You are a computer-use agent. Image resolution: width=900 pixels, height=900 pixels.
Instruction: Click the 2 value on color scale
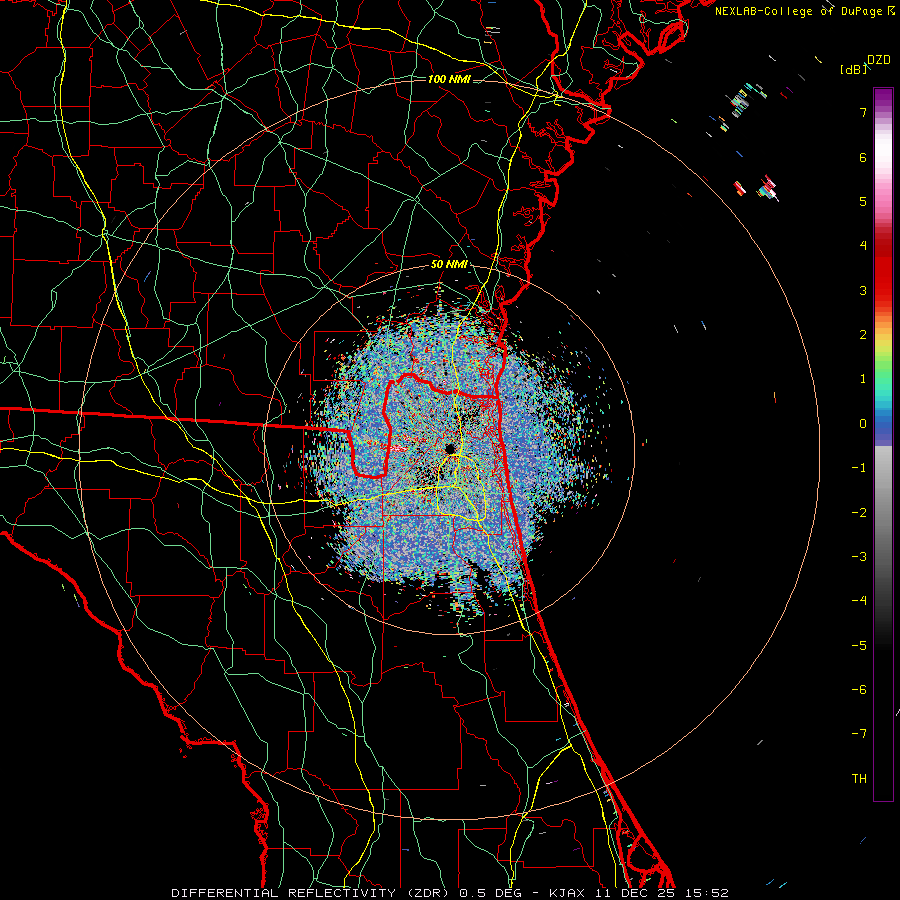[863, 335]
